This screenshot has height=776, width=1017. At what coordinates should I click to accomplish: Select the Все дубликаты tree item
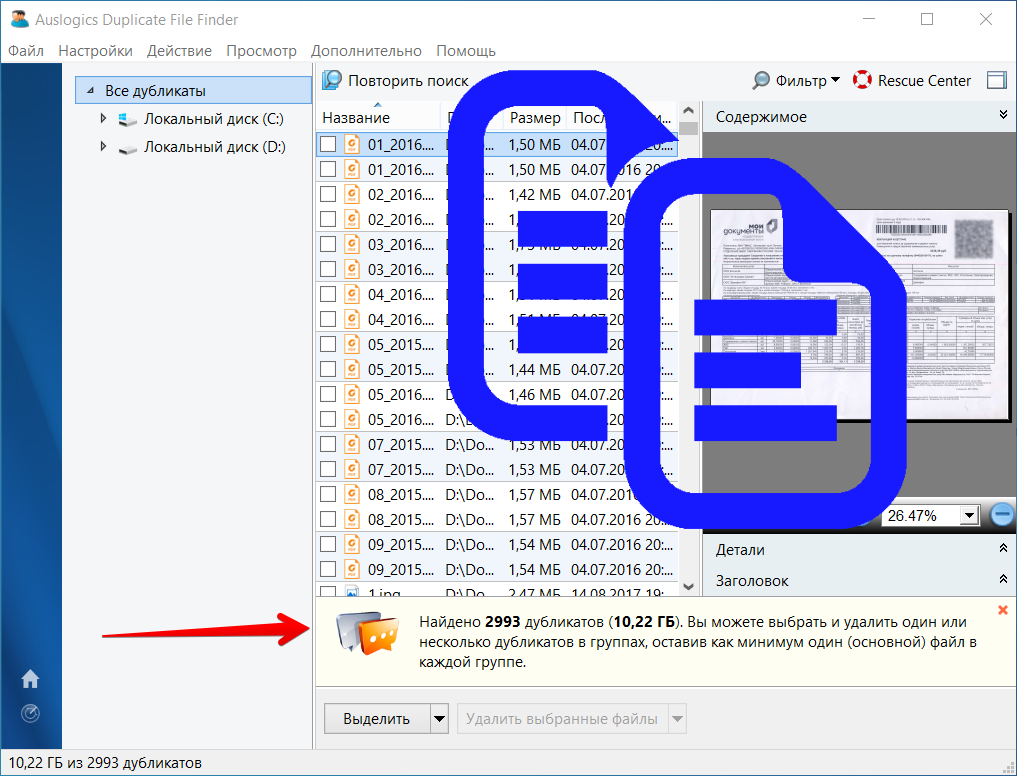click(193, 90)
